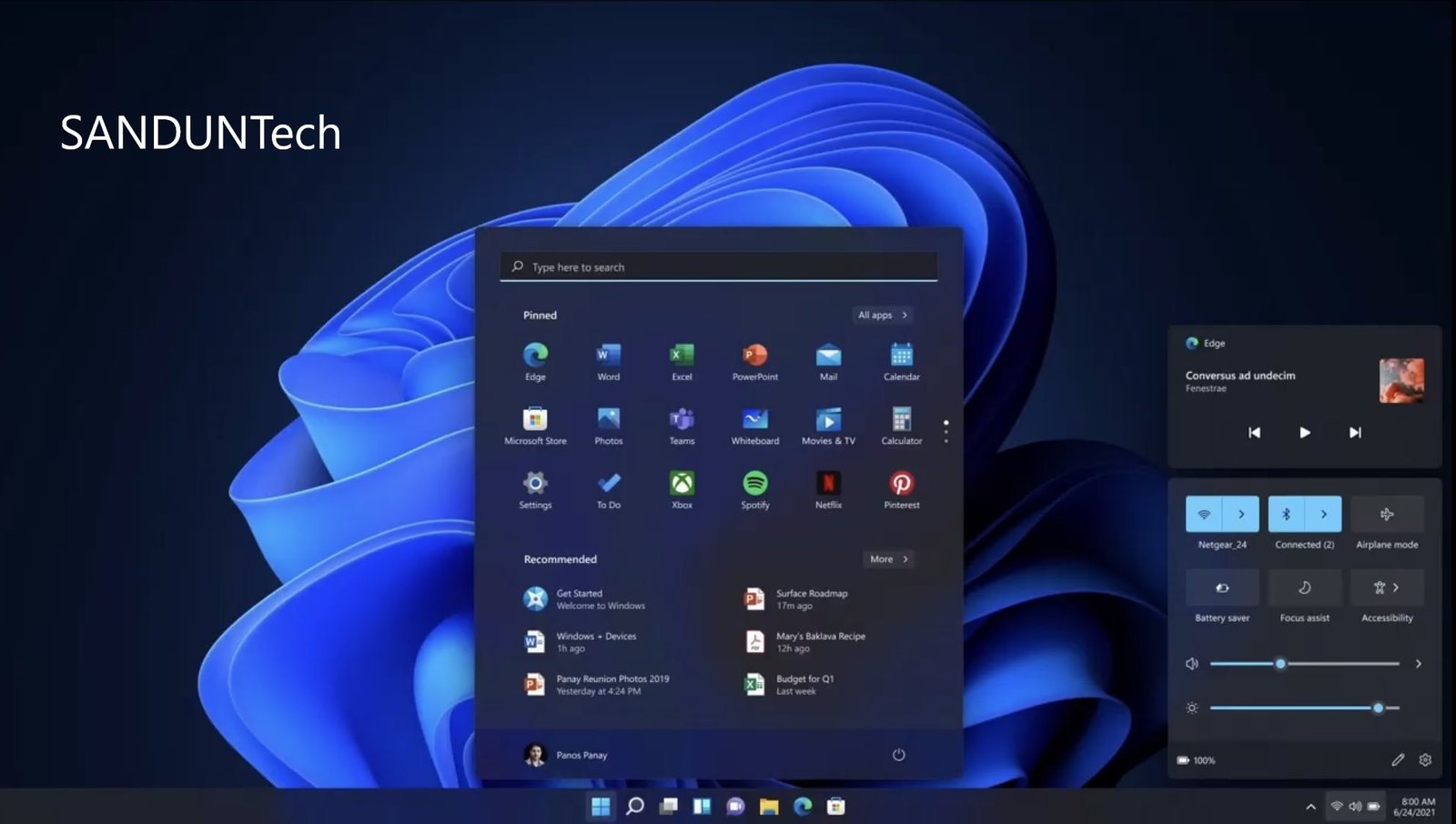Screen dimensions: 1456x824
Task: Click the album art thumbnail
Action: 1401,380
